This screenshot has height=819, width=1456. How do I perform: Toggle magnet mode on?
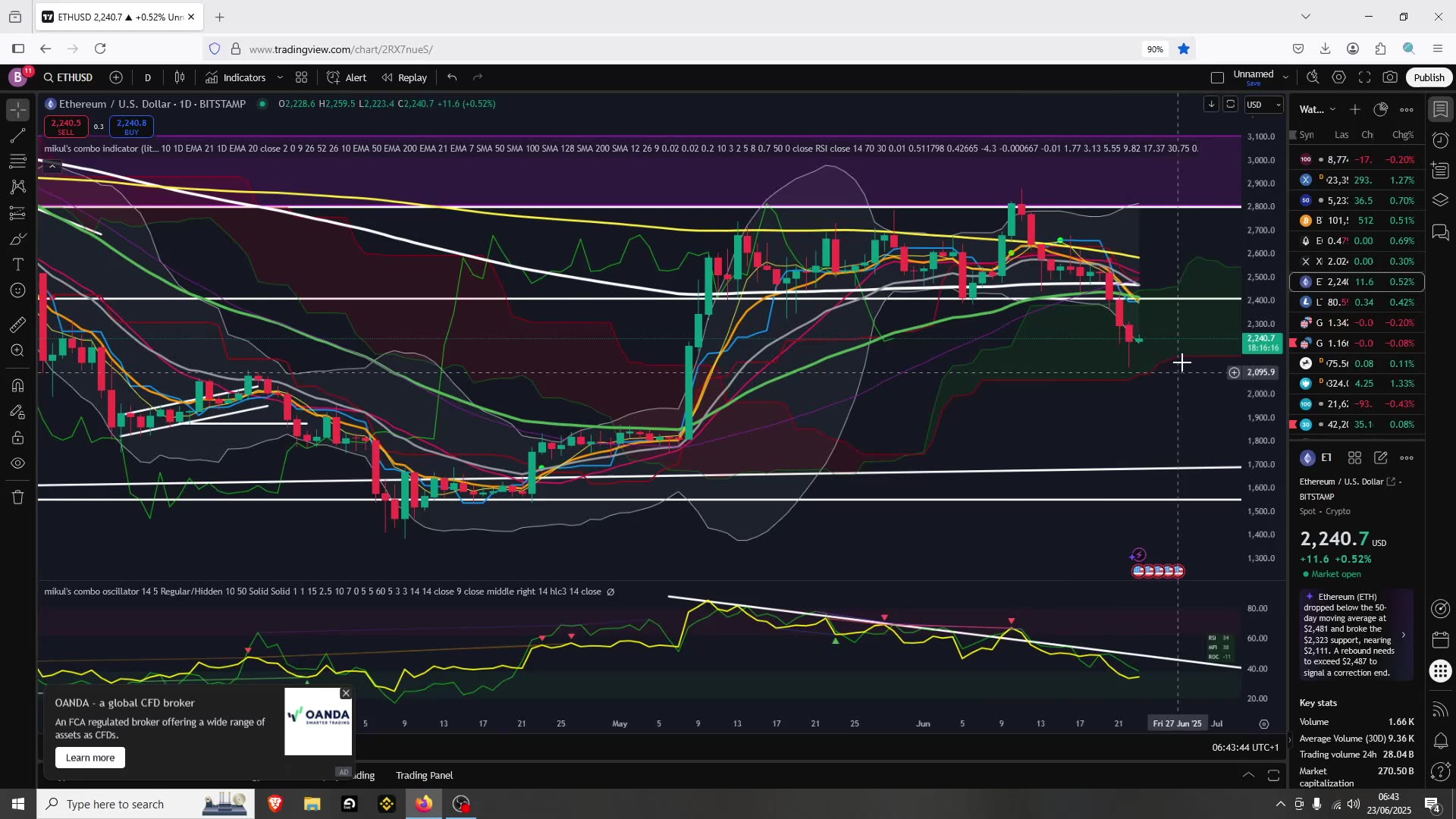pos(17,385)
